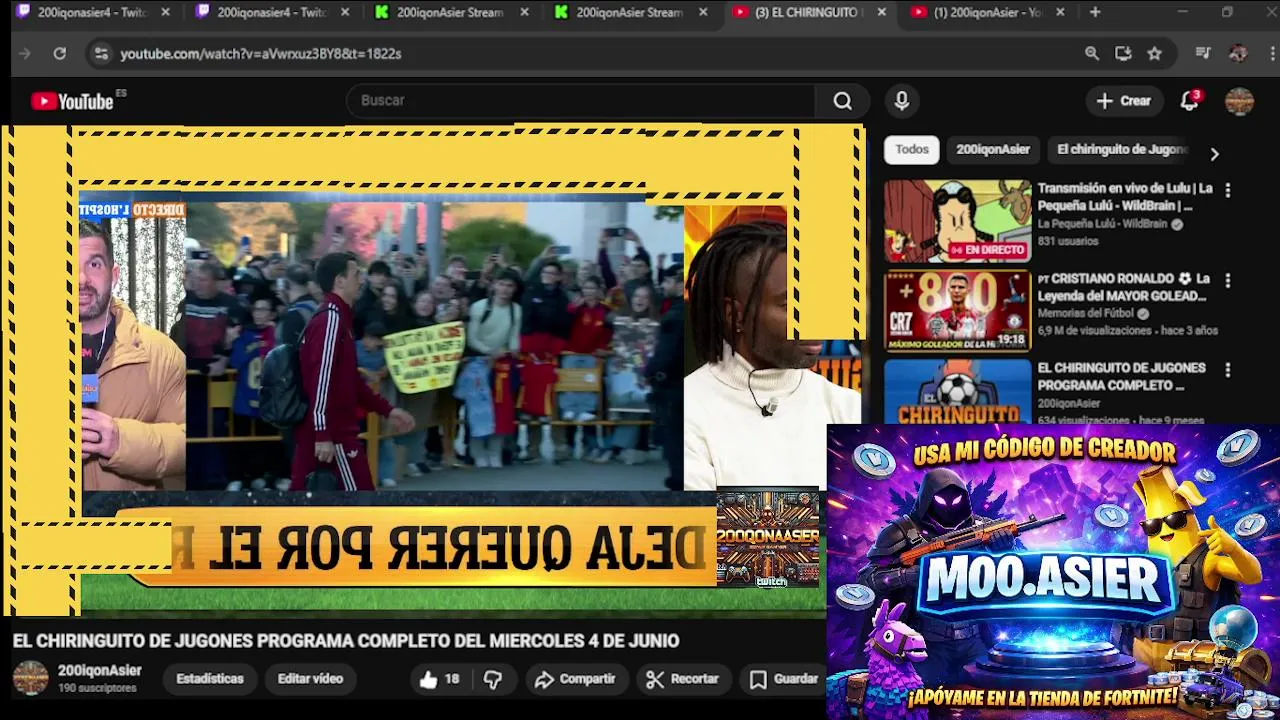The image size is (1280, 720).
Task: Select the Todos filter chip
Action: pyautogui.click(x=911, y=150)
